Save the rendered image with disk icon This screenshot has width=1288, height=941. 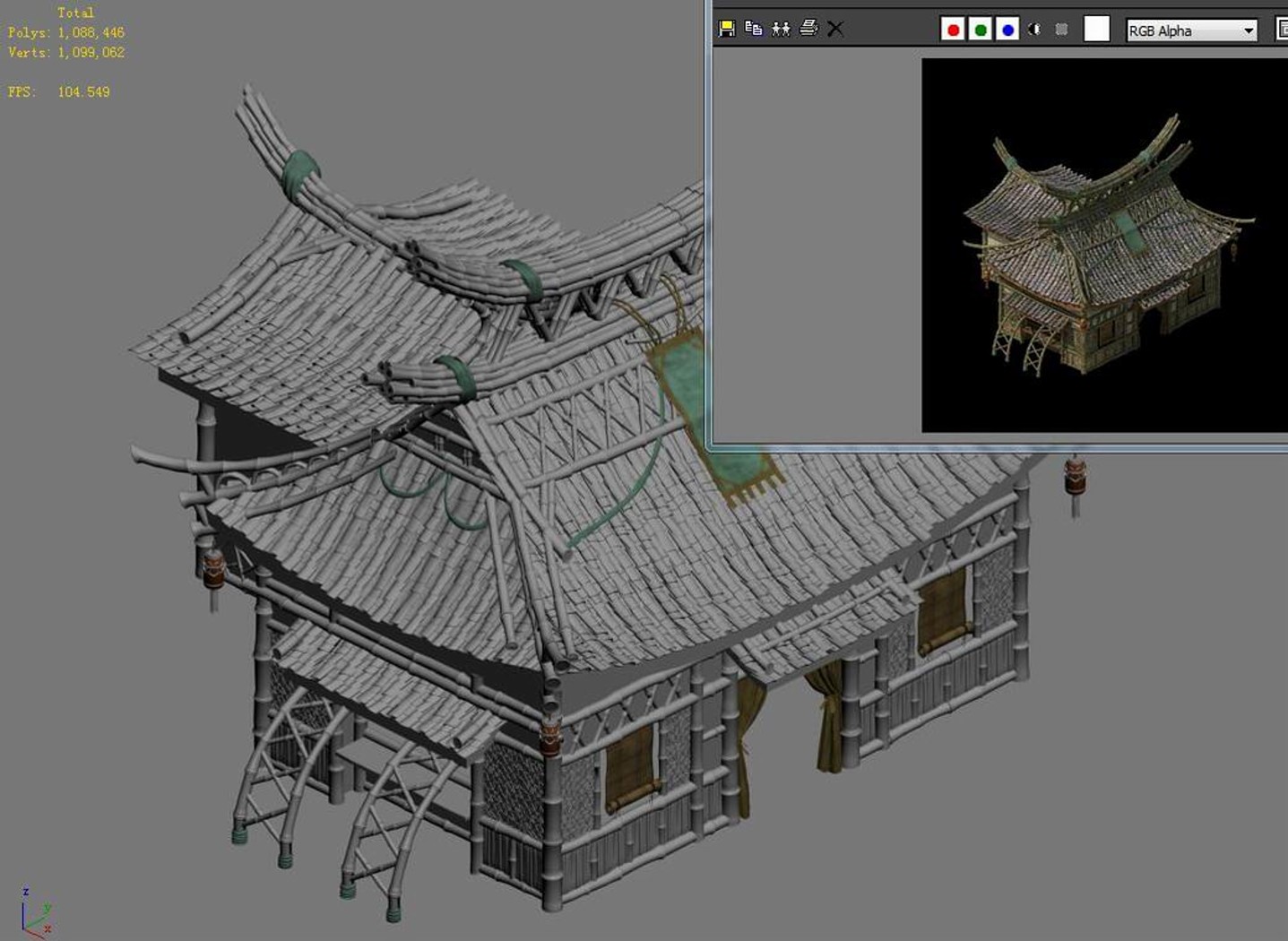pyautogui.click(x=727, y=29)
